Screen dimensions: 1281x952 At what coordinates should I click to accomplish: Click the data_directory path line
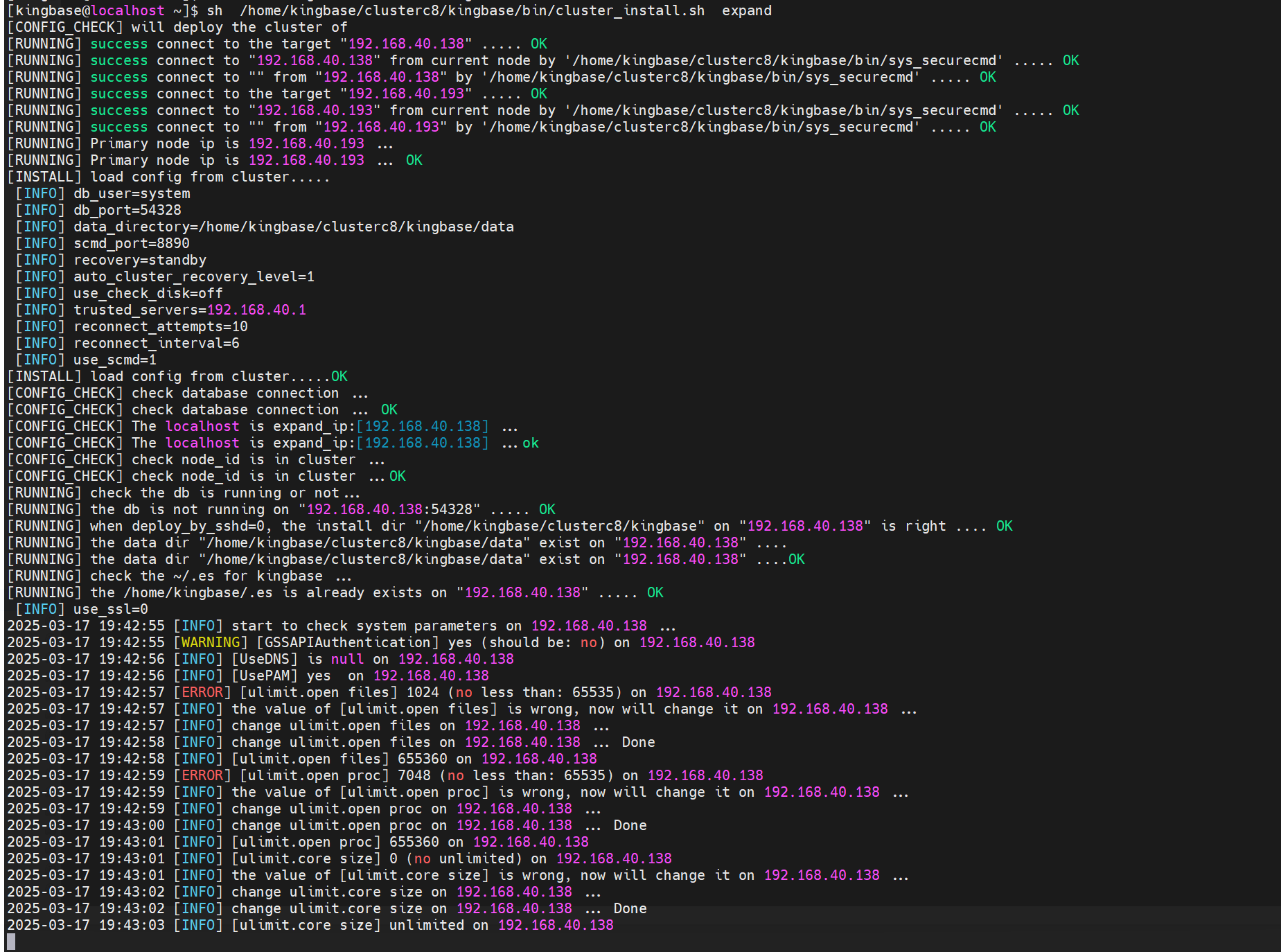click(294, 227)
